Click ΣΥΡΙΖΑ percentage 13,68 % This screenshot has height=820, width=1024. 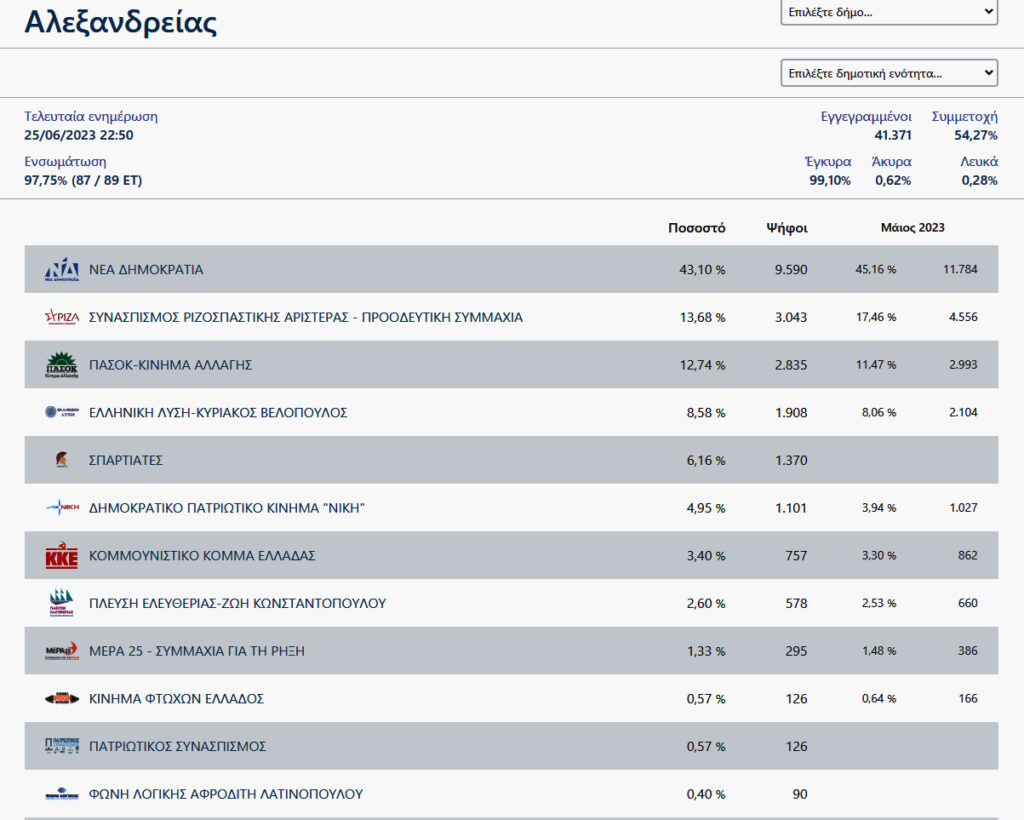click(702, 317)
